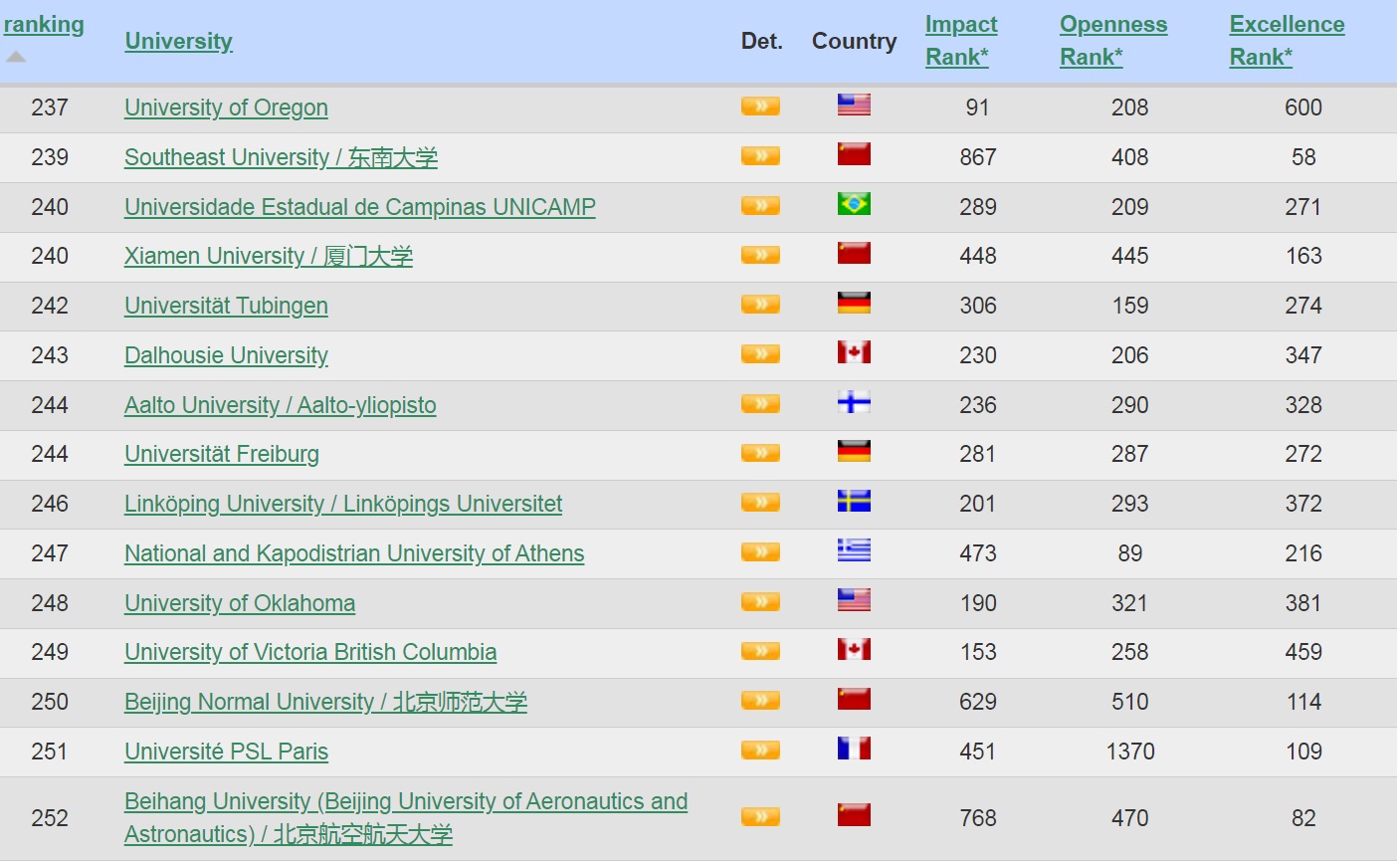Open the Linköping University link
Viewport: 1400px width, 861px height.
342,504
